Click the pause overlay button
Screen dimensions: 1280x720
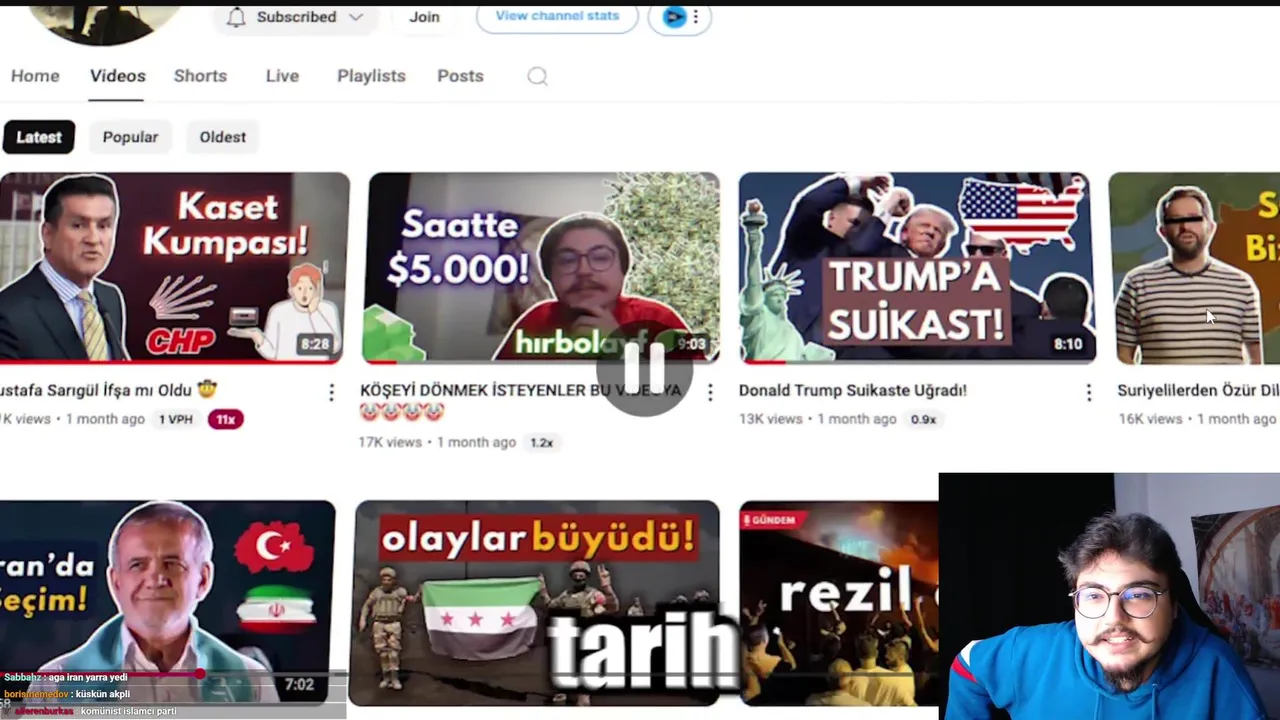click(644, 367)
